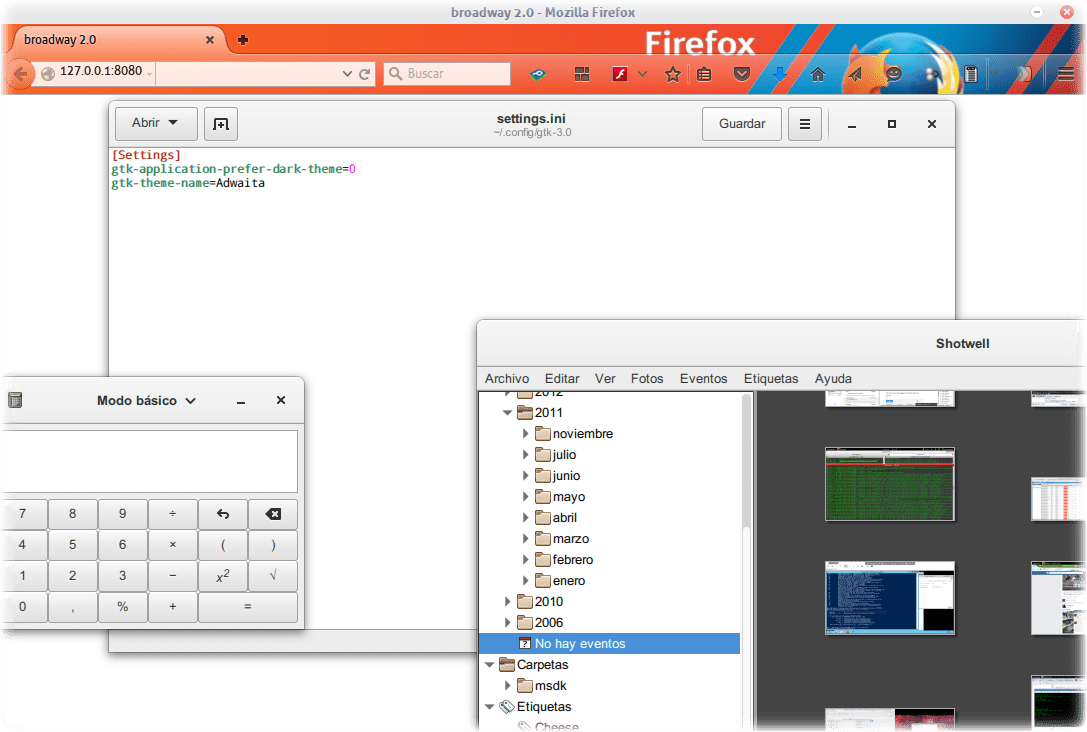This screenshot has width=1087, height=732.
Task: Collapse the Etiquetas section
Action: tap(489, 707)
